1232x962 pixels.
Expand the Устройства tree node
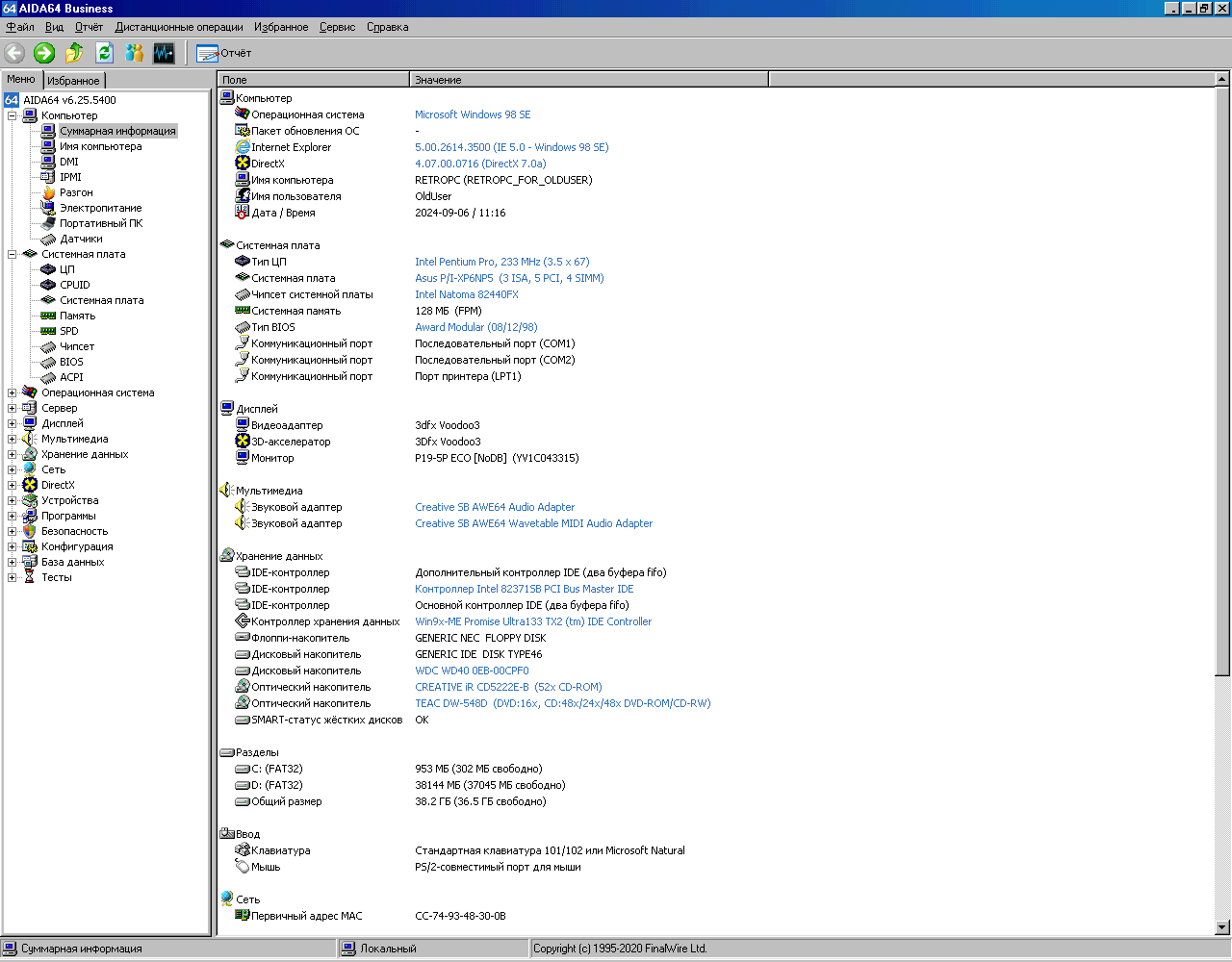click(x=13, y=500)
